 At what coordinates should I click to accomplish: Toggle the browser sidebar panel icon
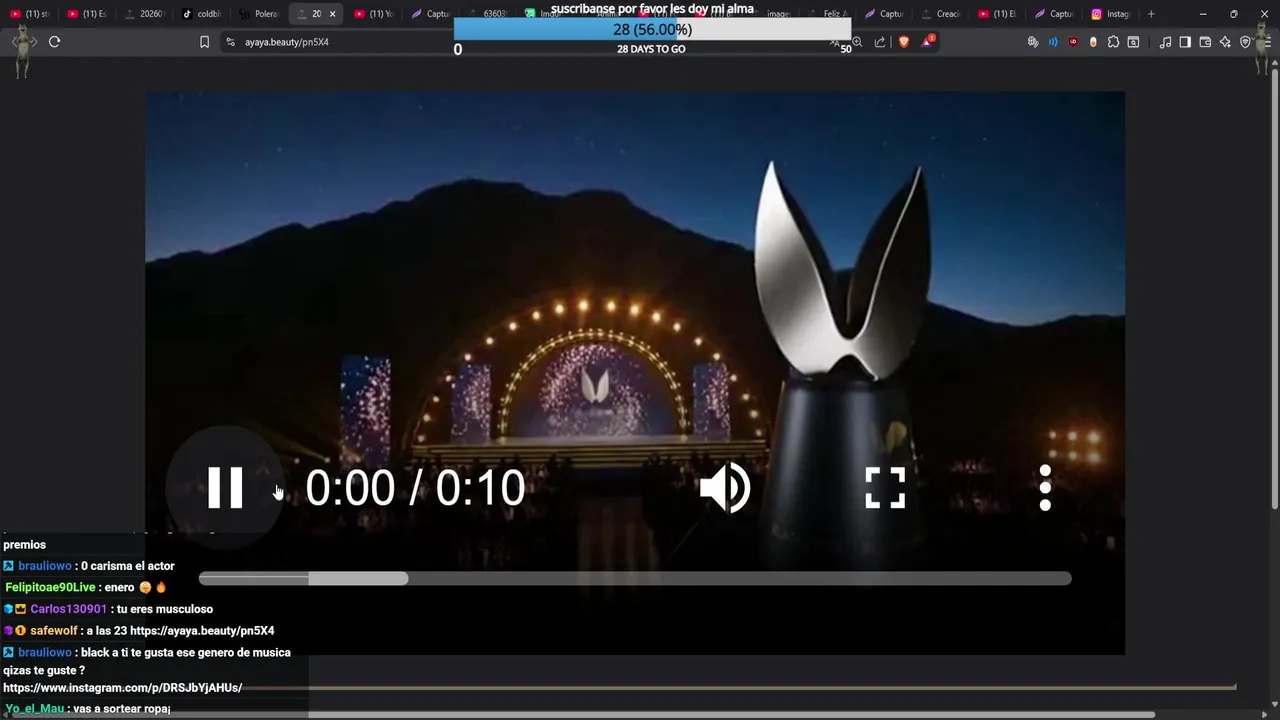(x=1185, y=42)
